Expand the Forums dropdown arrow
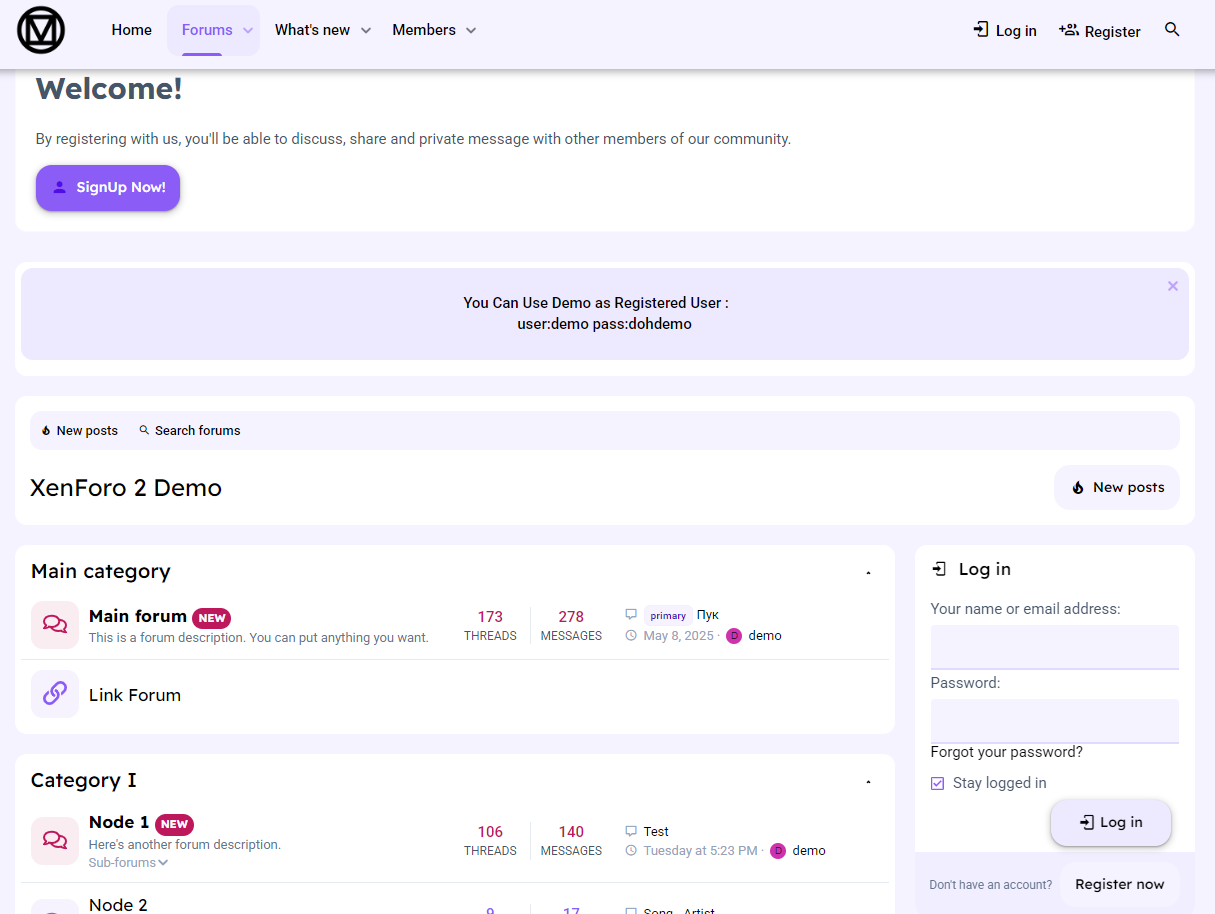This screenshot has width=1215, height=914. [248, 30]
